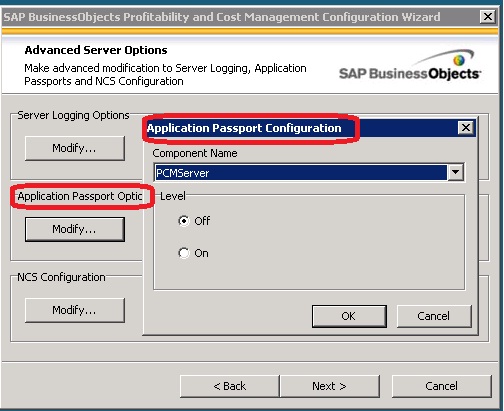Proceed with the Next button
This screenshot has width=504, height=411.
329,386
